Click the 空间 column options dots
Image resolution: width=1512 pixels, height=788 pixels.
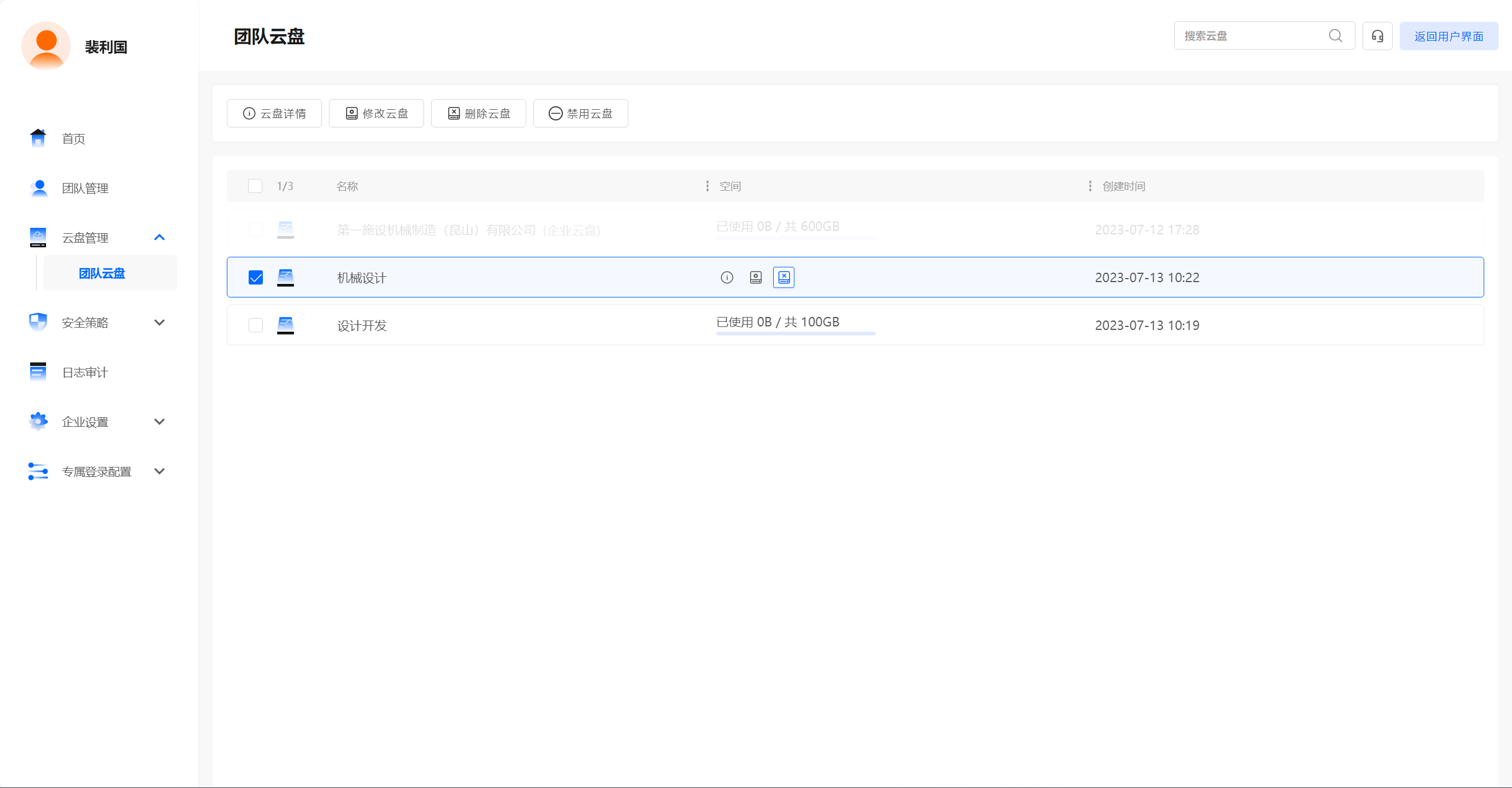(x=707, y=186)
